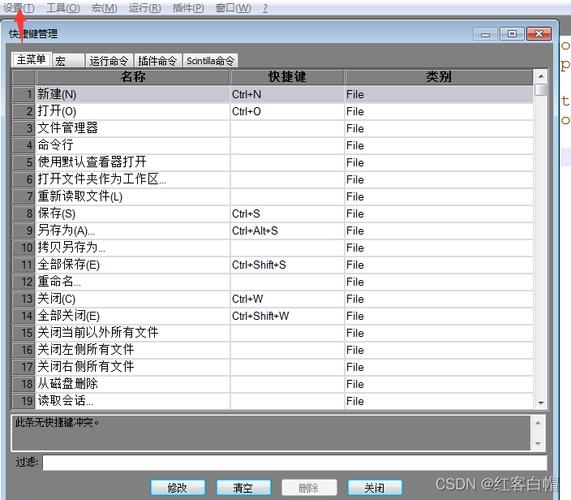Click the 关闭 button at the bottom
The height and width of the screenshot is (500, 571).
[x=375, y=488]
